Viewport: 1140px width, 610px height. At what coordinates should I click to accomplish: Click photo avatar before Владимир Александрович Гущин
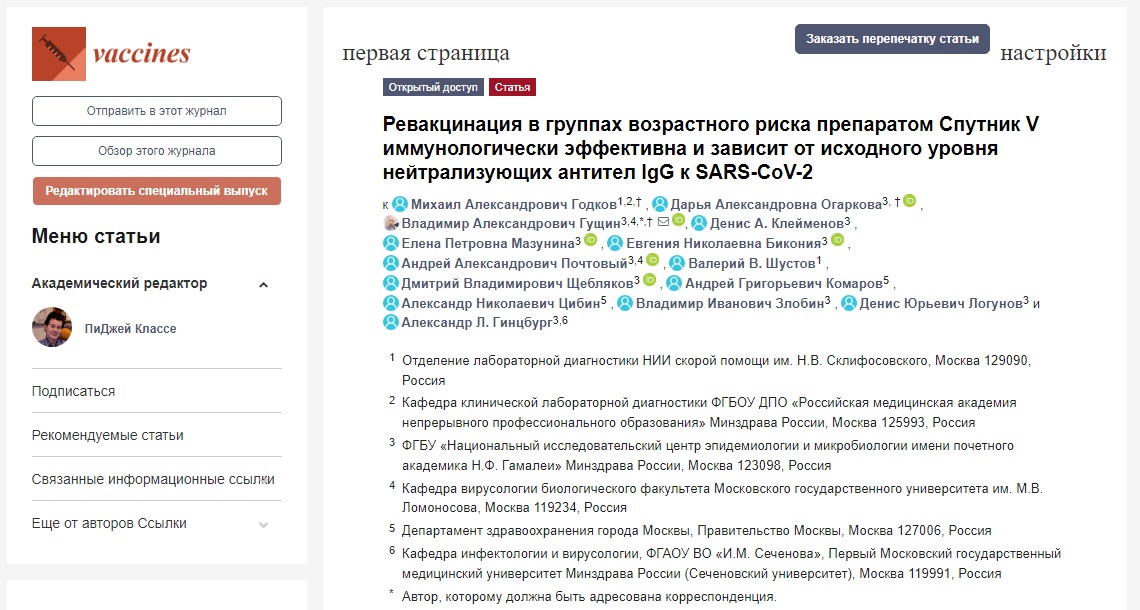(x=391, y=223)
